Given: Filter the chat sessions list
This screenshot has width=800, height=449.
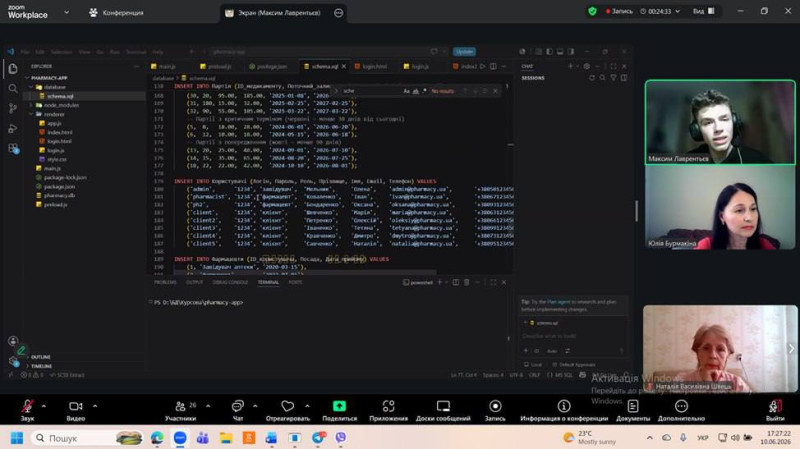Looking at the screenshot, I should pyautogui.click(x=613, y=78).
